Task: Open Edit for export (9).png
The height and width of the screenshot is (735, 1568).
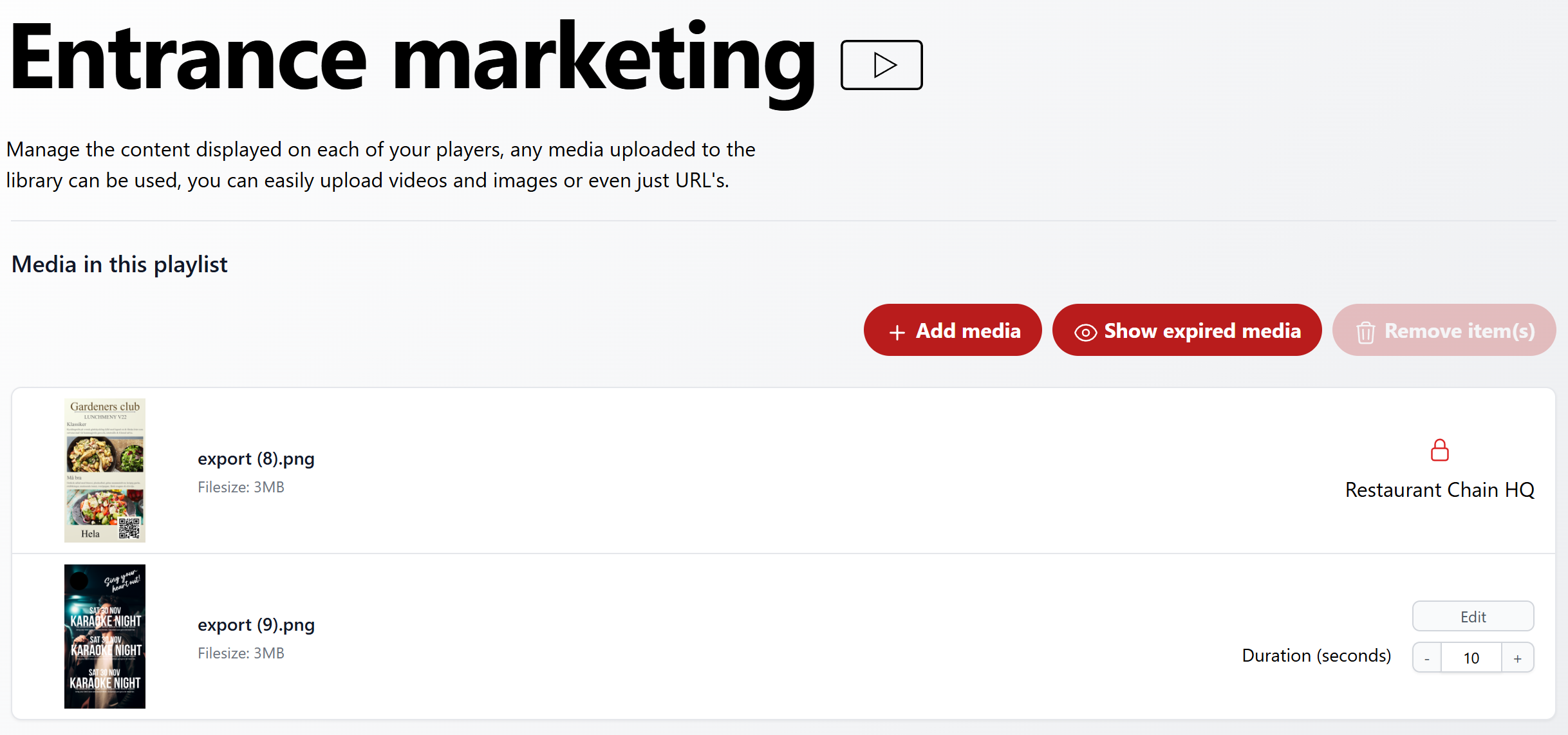Action: pos(1473,617)
